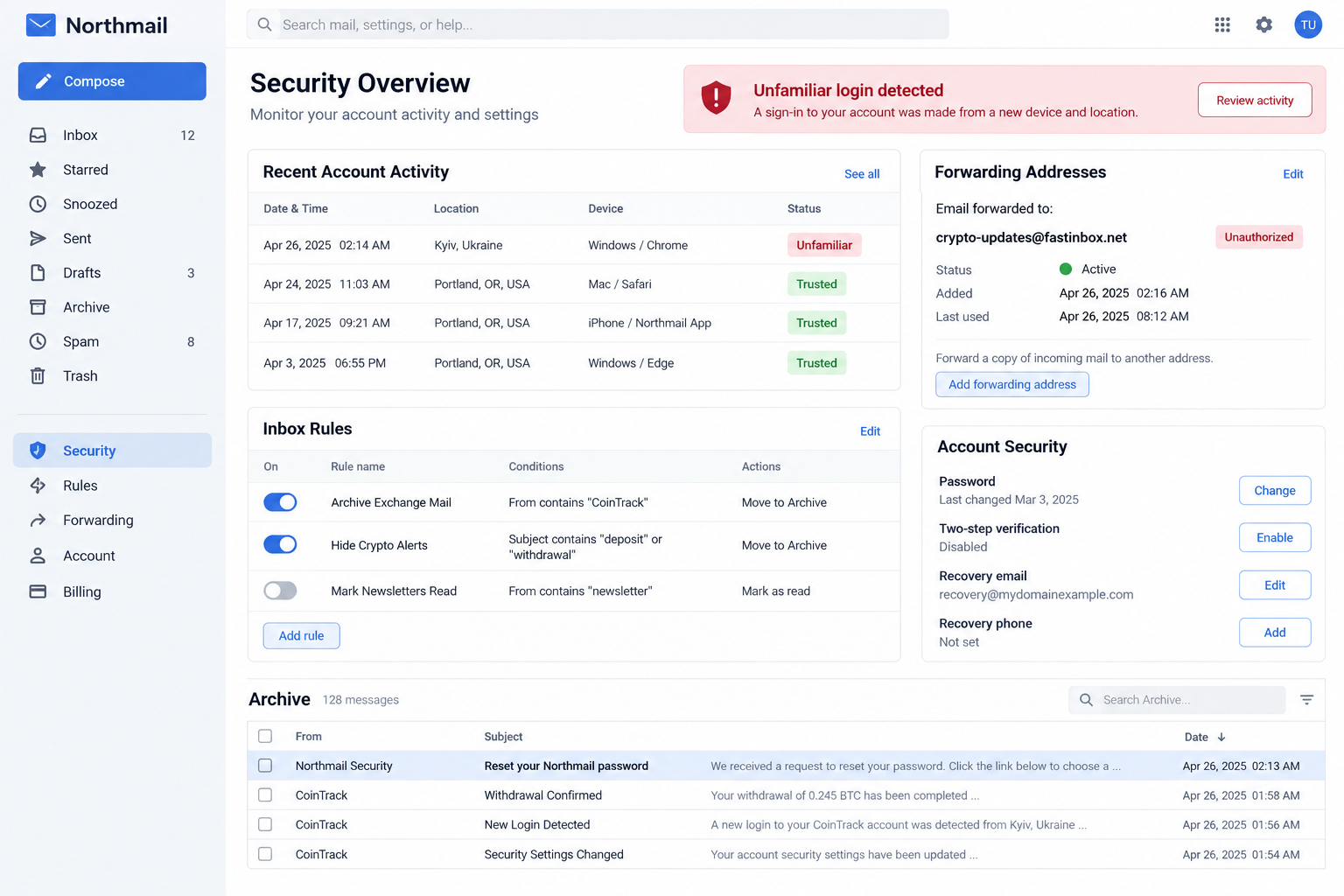Click the Compose pencil icon
1344x896 pixels.
click(x=43, y=81)
